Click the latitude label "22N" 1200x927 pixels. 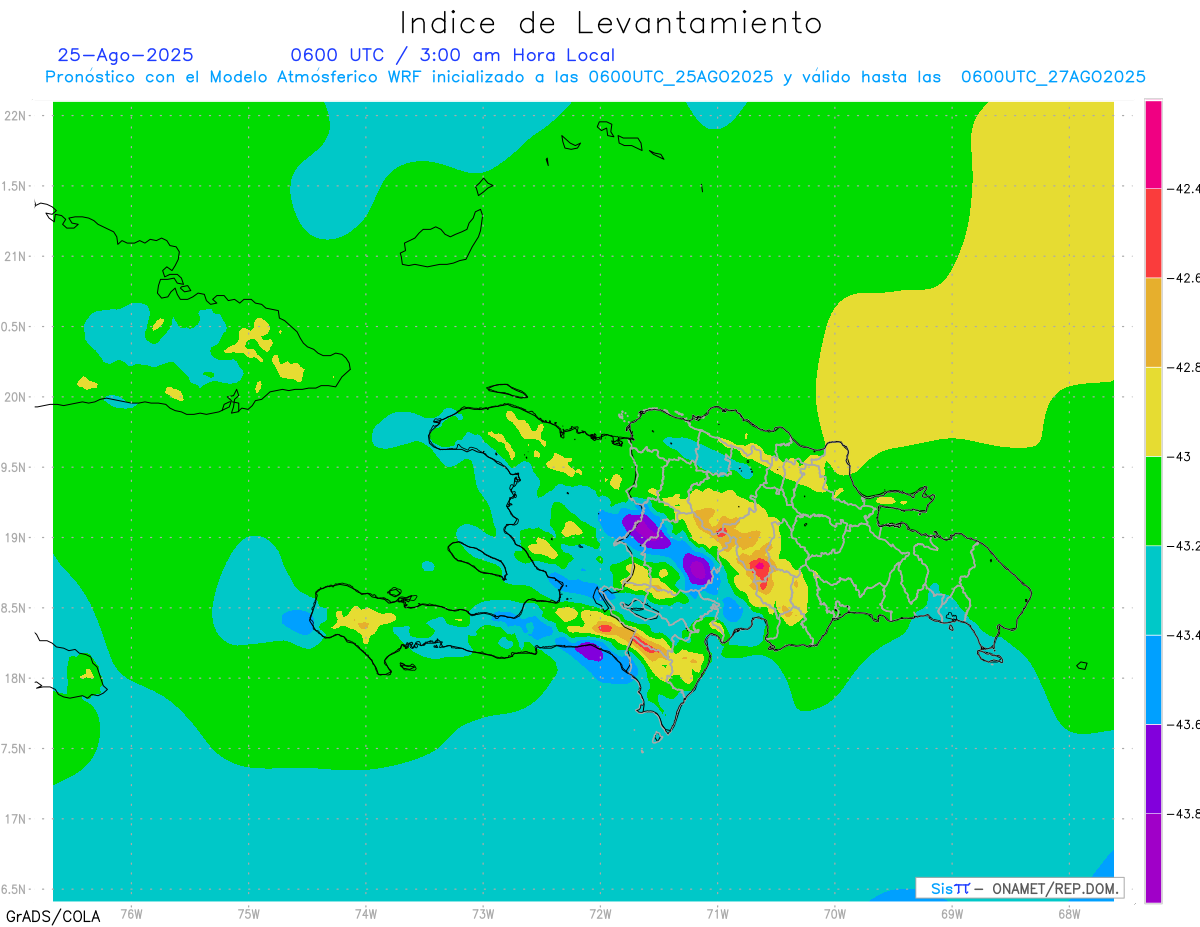click(x=17, y=116)
